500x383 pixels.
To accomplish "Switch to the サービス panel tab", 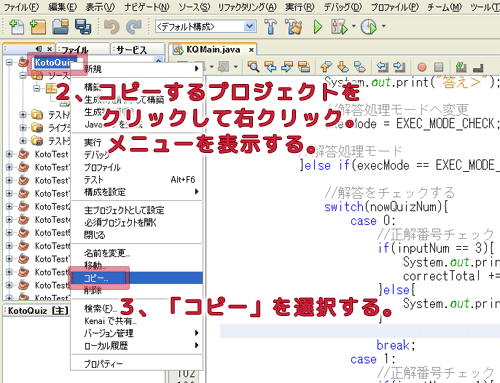I will click(138, 50).
